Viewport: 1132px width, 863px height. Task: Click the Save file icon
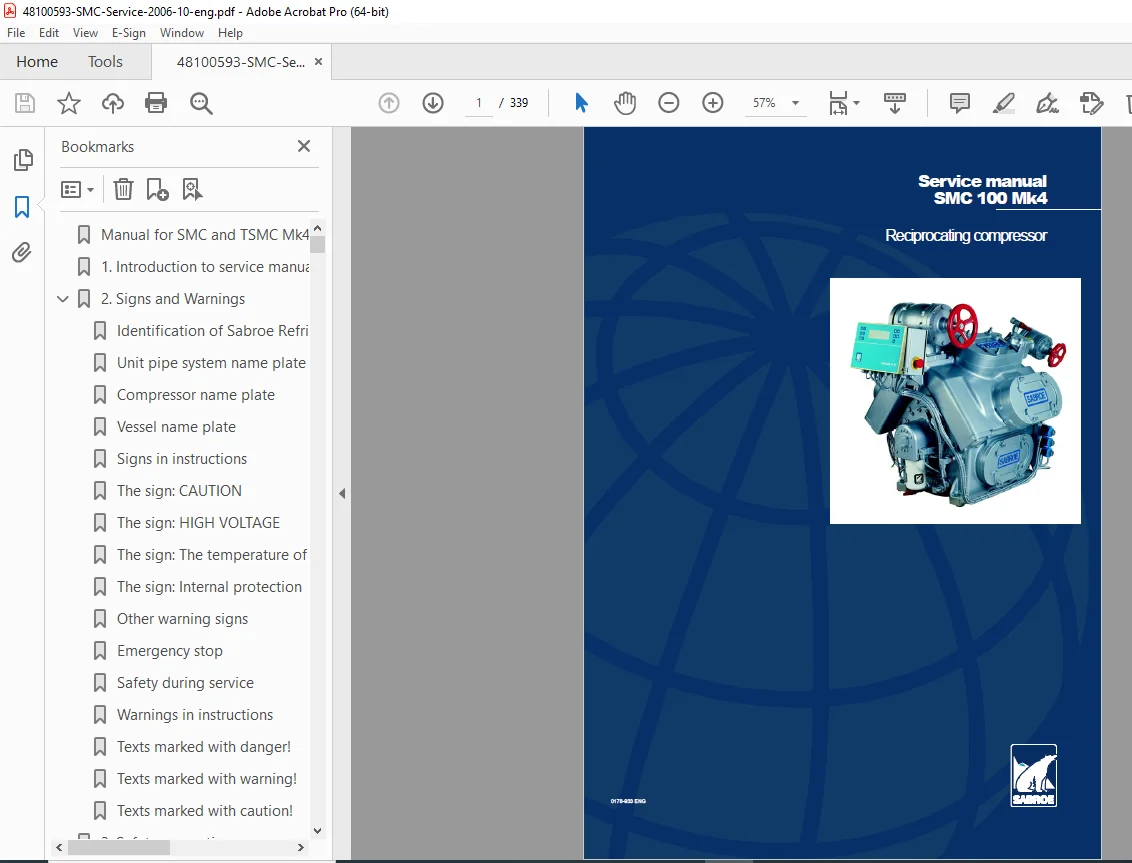coord(25,103)
